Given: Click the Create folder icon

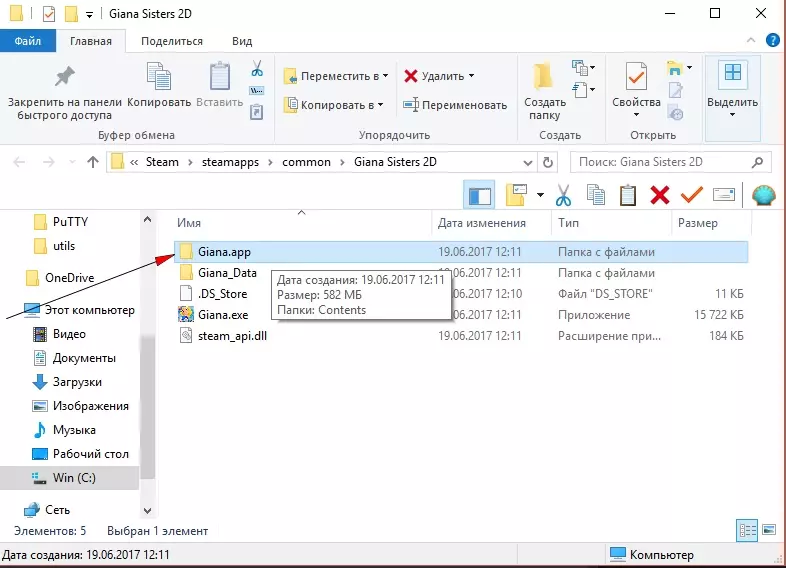Looking at the screenshot, I should (543, 76).
